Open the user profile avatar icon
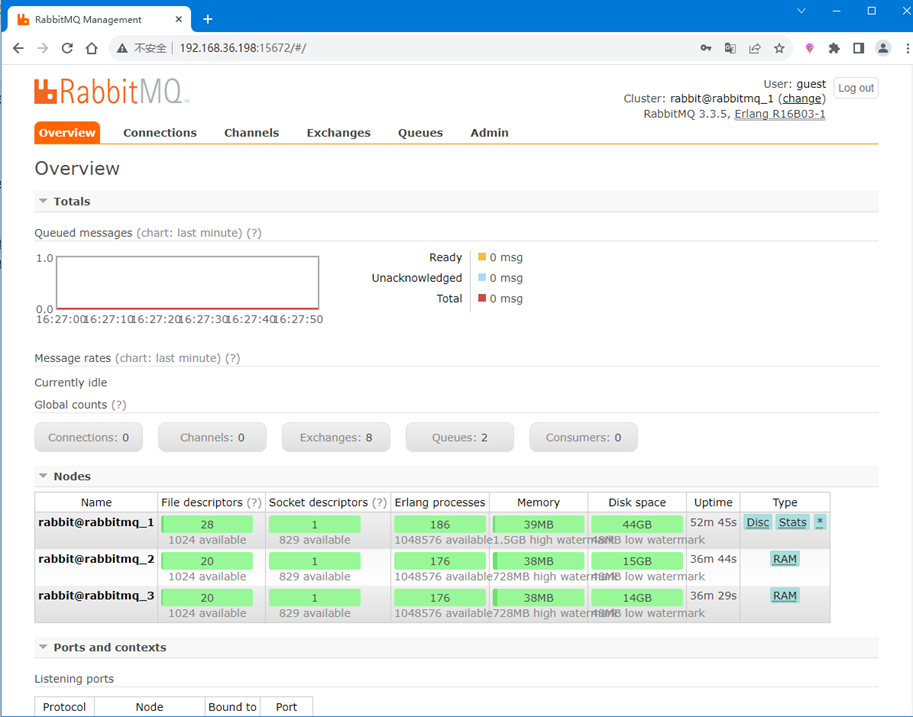Image resolution: width=913 pixels, height=717 pixels. (883, 48)
